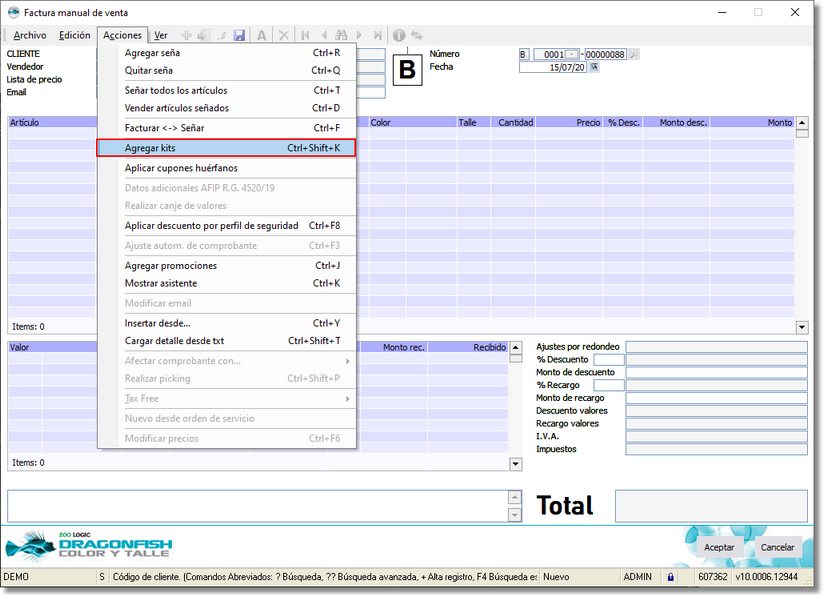The width and height of the screenshot is (824, 597).
Task: Click the last-record navigation arrow icon
Action: 379,35
